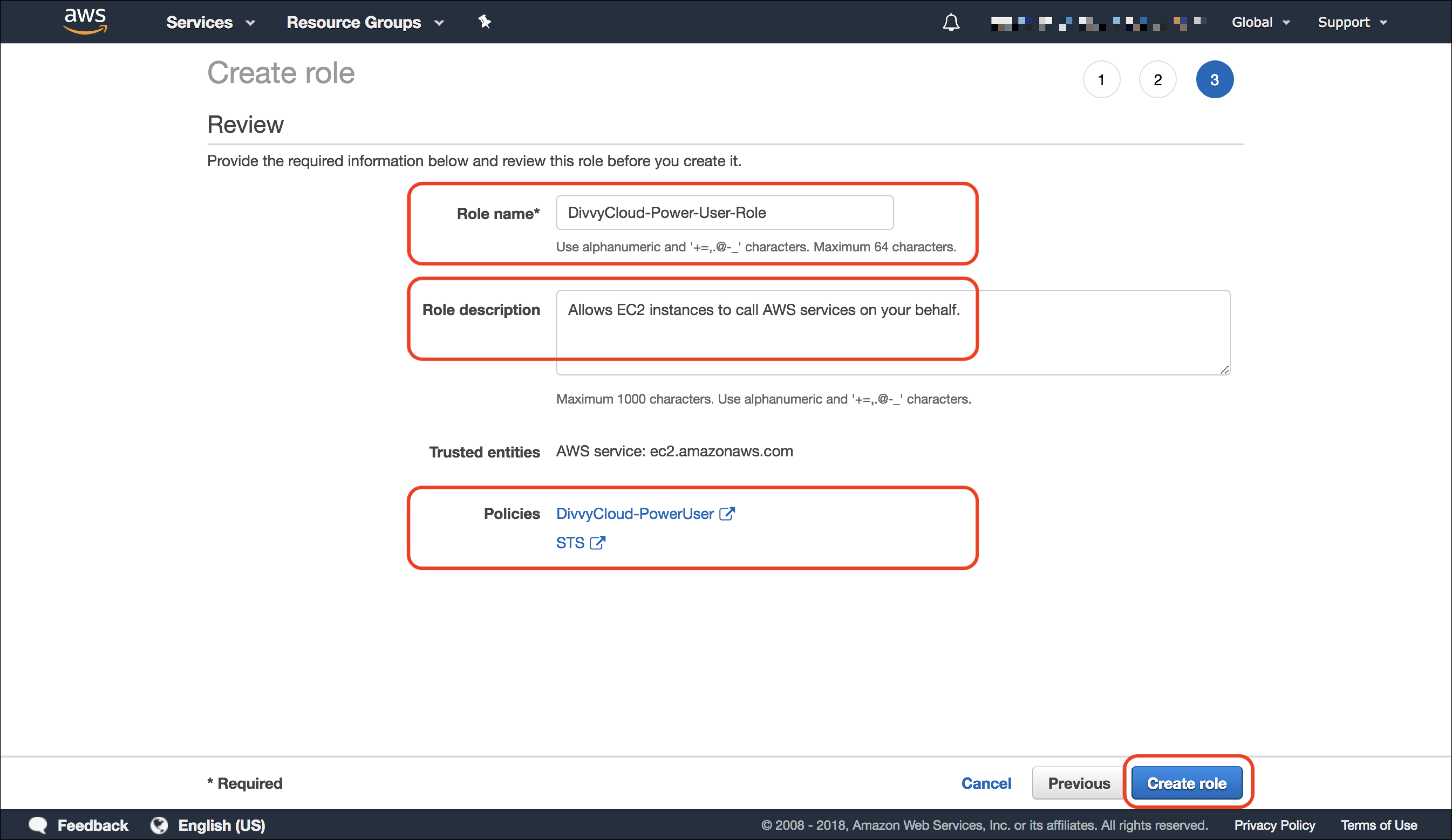
Task: Open the pin shortcuts icon
Action: (x=484, y=22)
